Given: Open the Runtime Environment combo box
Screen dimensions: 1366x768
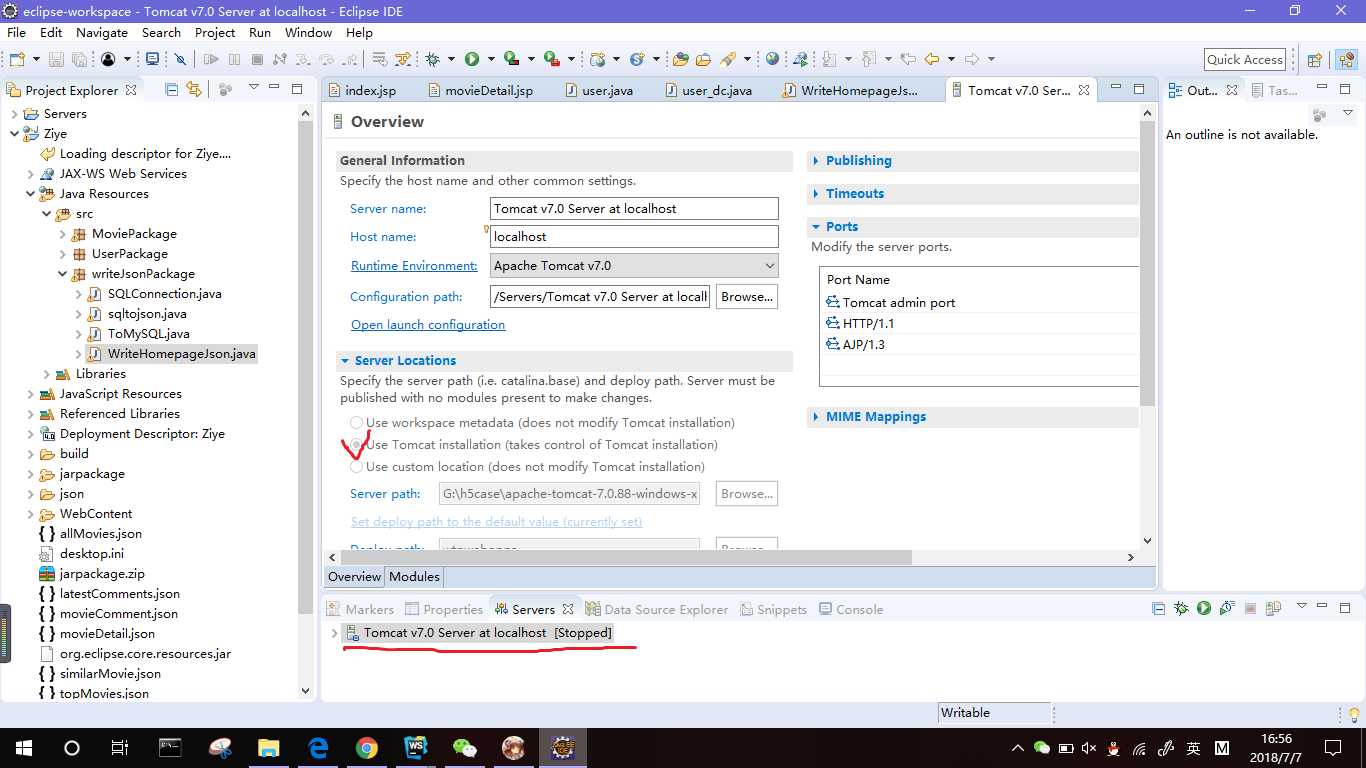Looking at the screenshot, I should coord(634,266).
